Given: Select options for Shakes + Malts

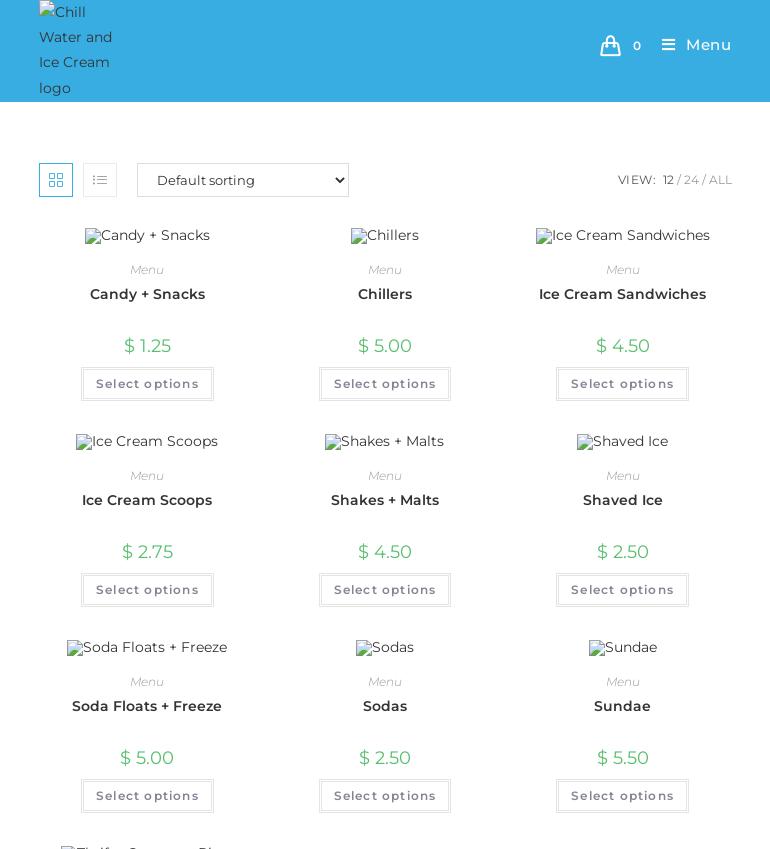Looking at the screenshot, I should point(385,590).
